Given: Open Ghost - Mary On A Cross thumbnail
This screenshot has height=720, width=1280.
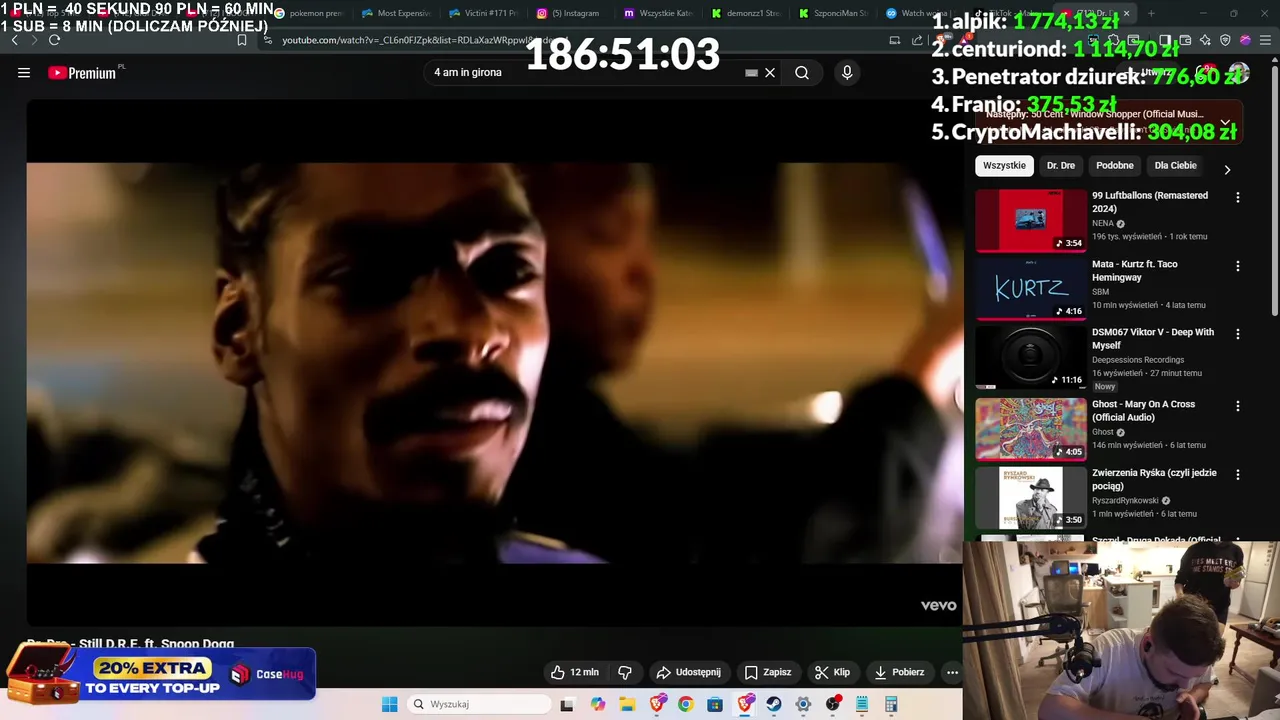Looking at the screenshot, I should 1031,429.
